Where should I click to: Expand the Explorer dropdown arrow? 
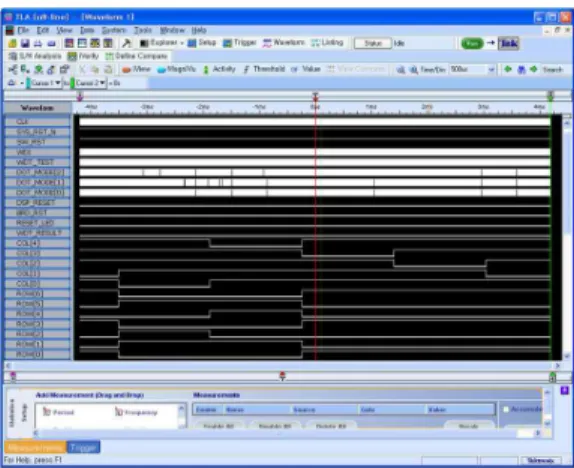182,43
